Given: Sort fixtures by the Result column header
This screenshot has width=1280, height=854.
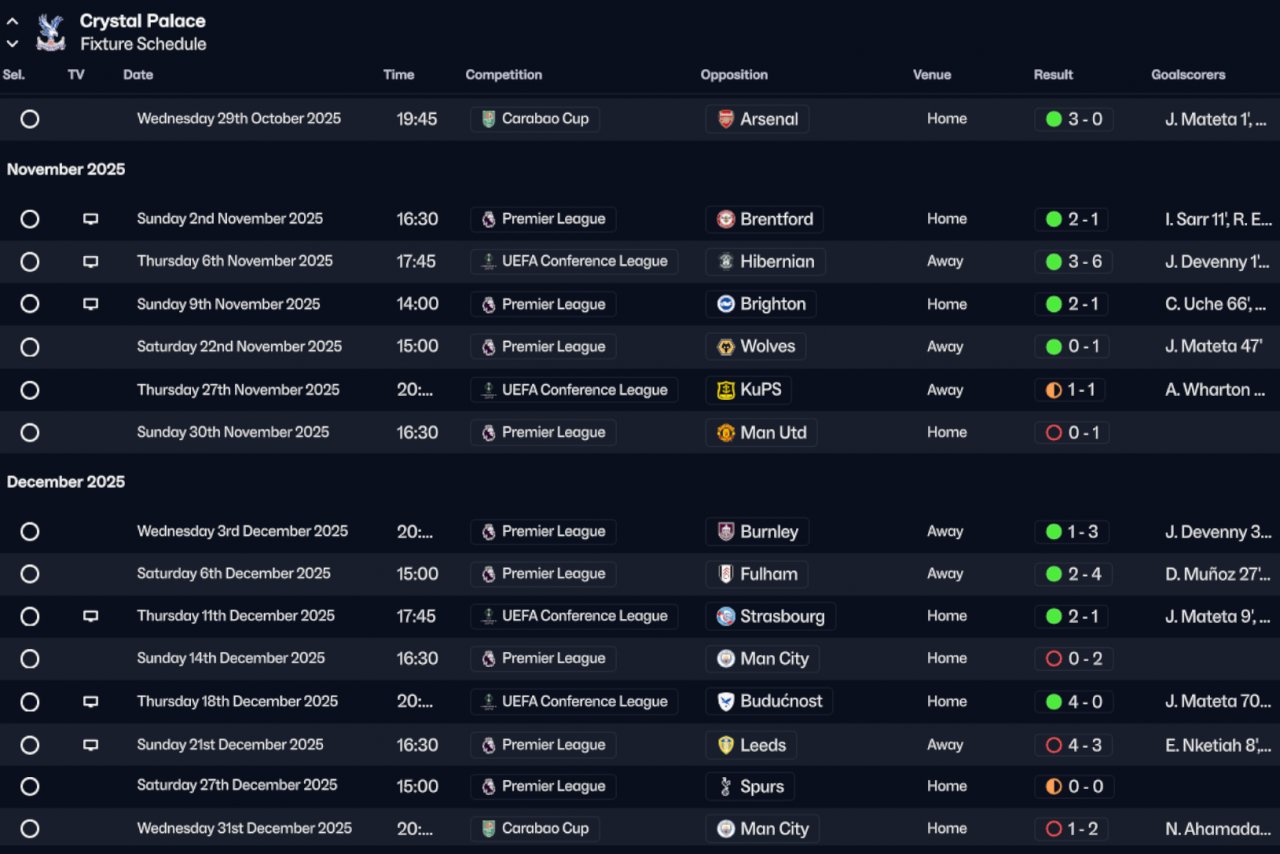Looking at the screenshot, I should point(1053,75).
